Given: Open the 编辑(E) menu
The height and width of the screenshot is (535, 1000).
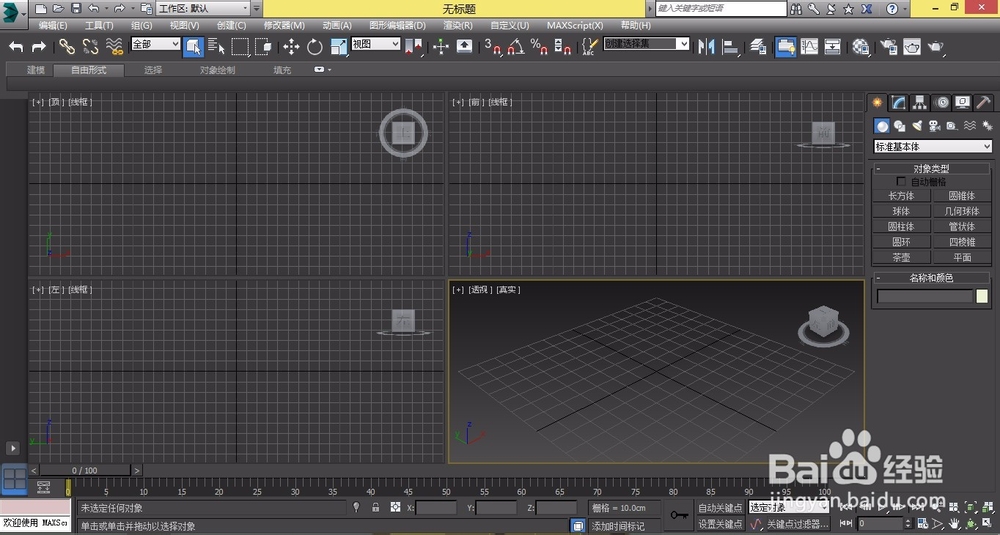Looking at the screenshot, I should tap(53, 26).
